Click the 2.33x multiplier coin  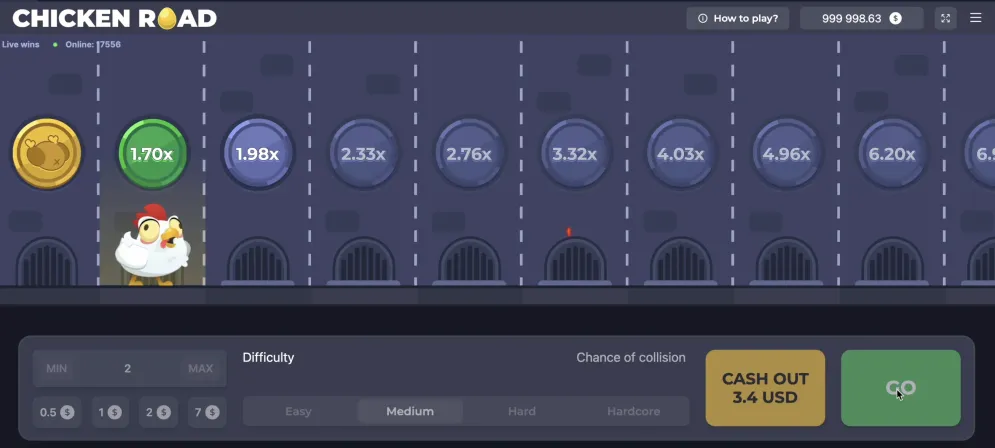tap(363, 154)
